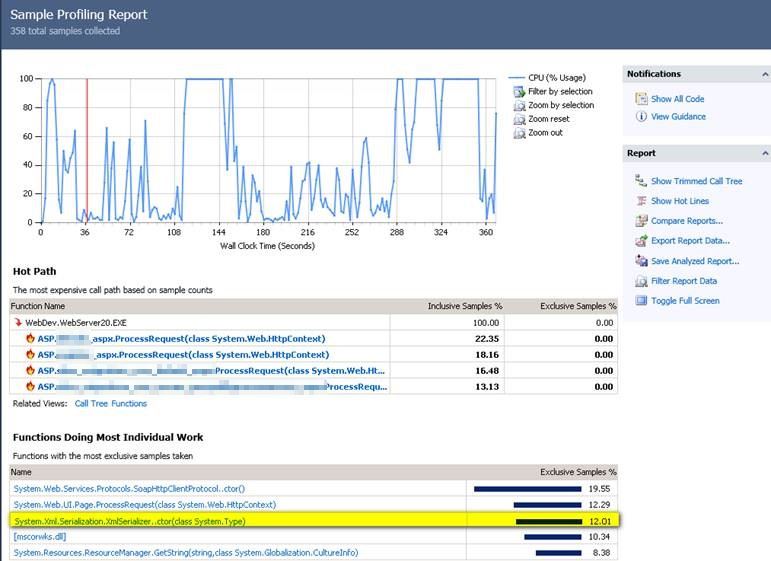Open System.Web.UI.Page.ProcessRequest function
771x561 pixels.
click(x=145, y=505)
